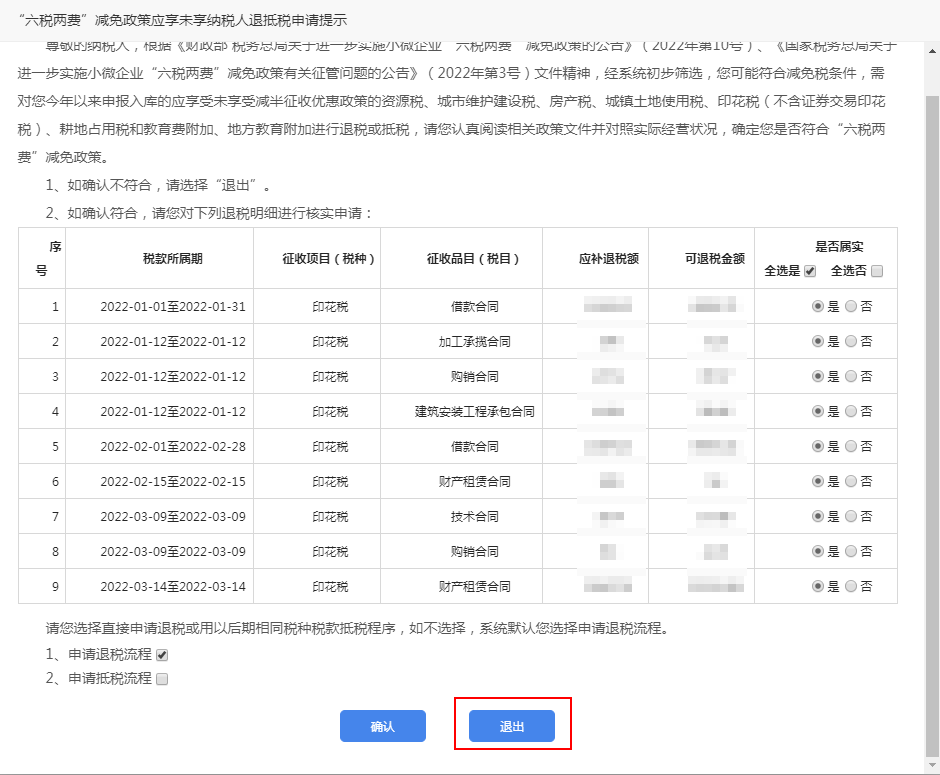Select 否 for row 1 借款合同
Image resolution: width=940 pixels, height=775 pixels.
click(x=851, y=306)
